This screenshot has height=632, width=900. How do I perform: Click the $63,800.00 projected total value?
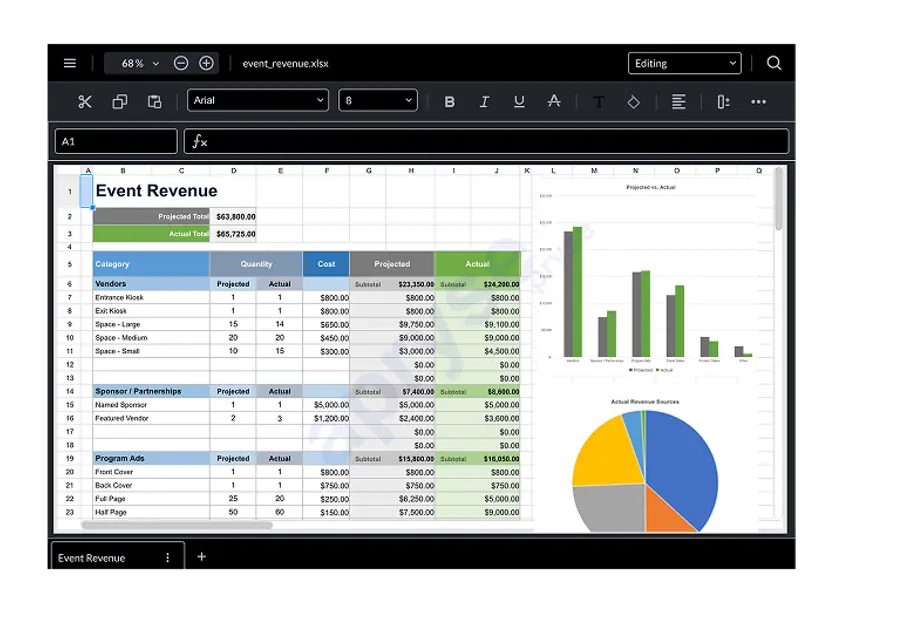pos(234,216)
